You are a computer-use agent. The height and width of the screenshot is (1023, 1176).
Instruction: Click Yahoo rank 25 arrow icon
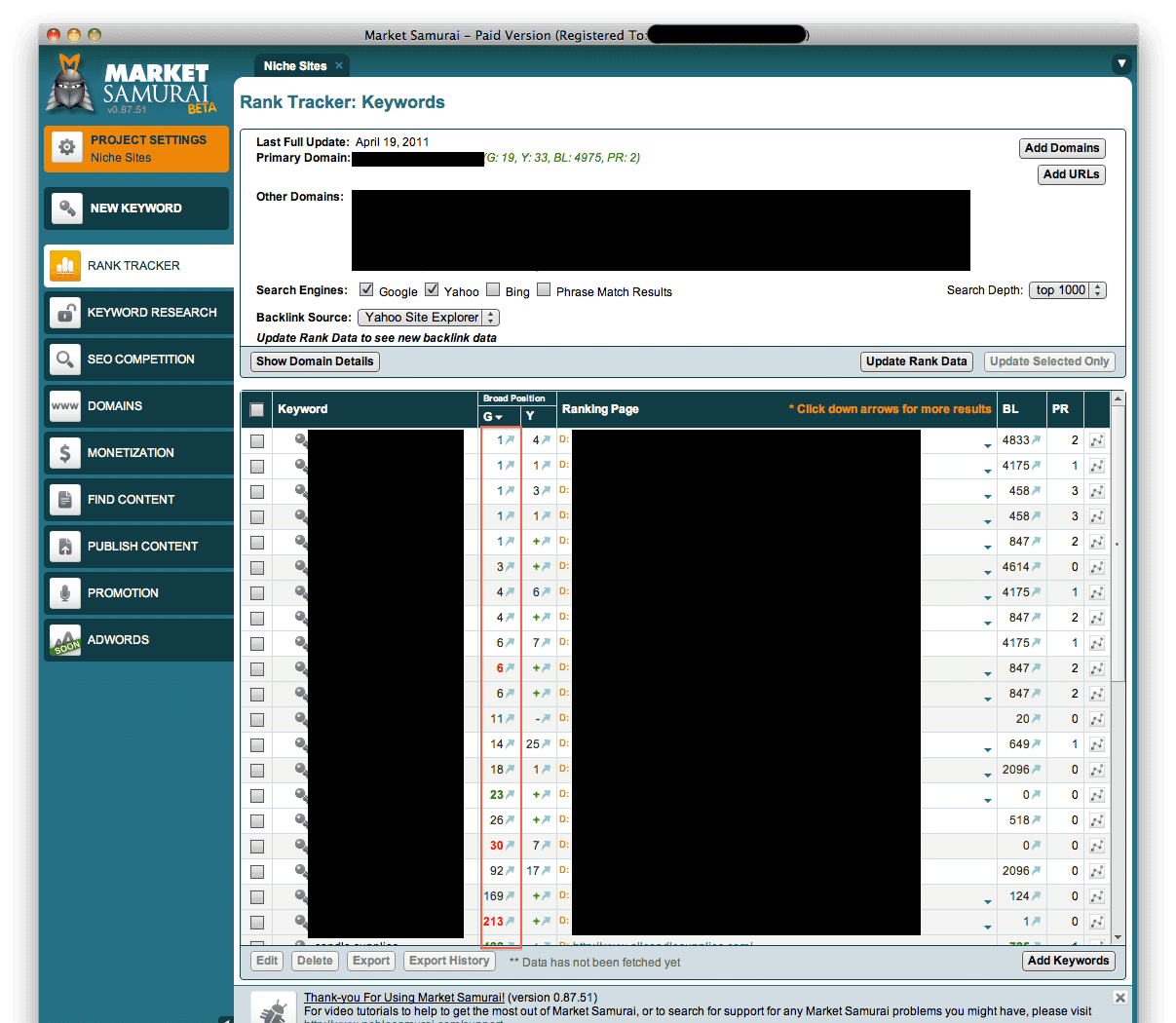[547, 744]
